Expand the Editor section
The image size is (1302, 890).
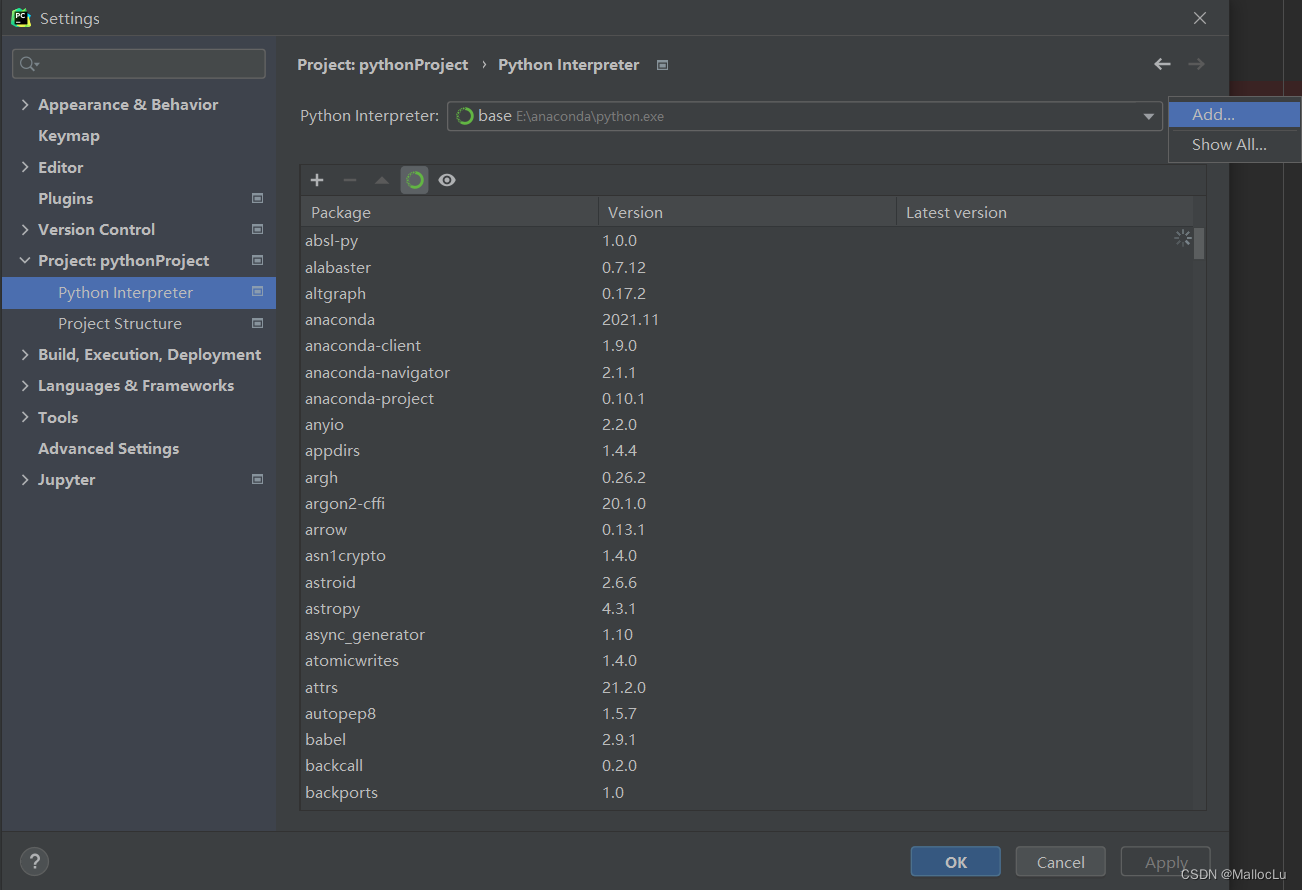[25, 167]
